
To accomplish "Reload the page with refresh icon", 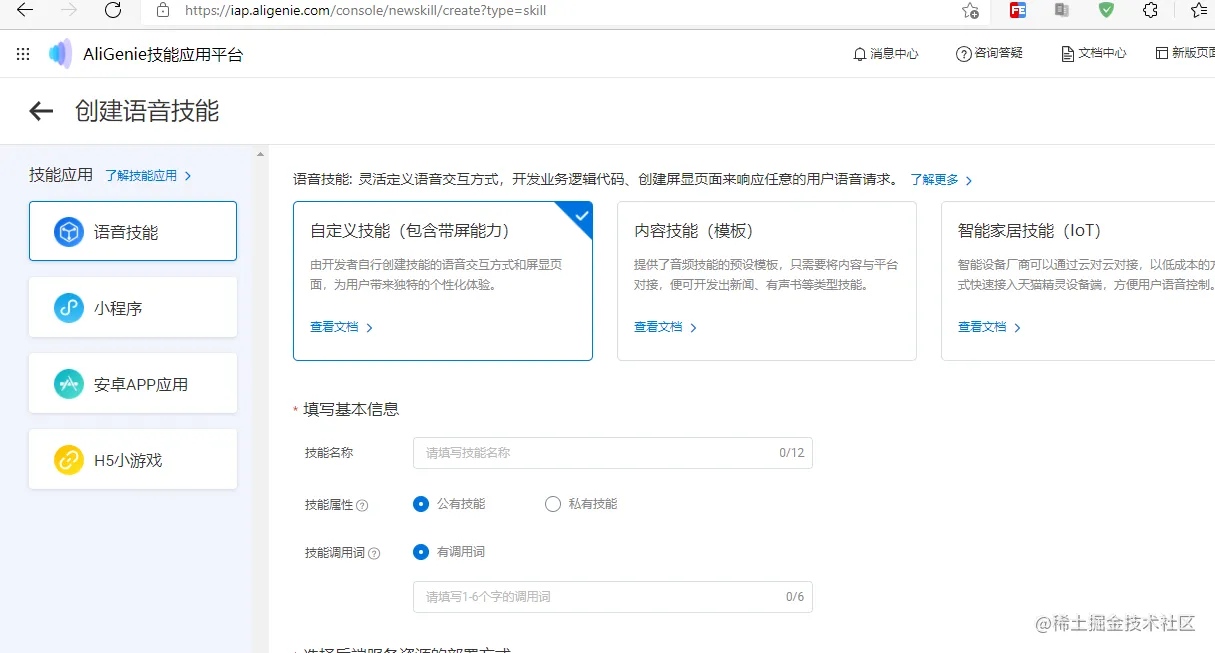I will point(113,10).
